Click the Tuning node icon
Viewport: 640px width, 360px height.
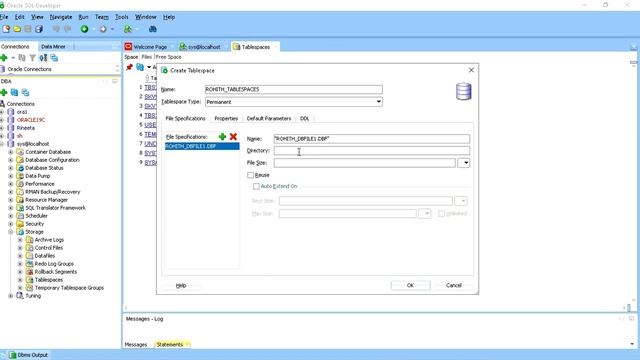[x=20, y=296]
